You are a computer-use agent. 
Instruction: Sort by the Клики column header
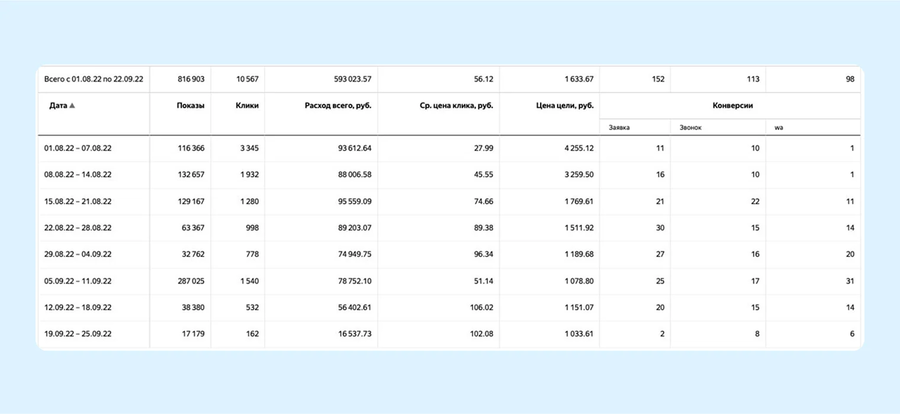tap(247, 106)
